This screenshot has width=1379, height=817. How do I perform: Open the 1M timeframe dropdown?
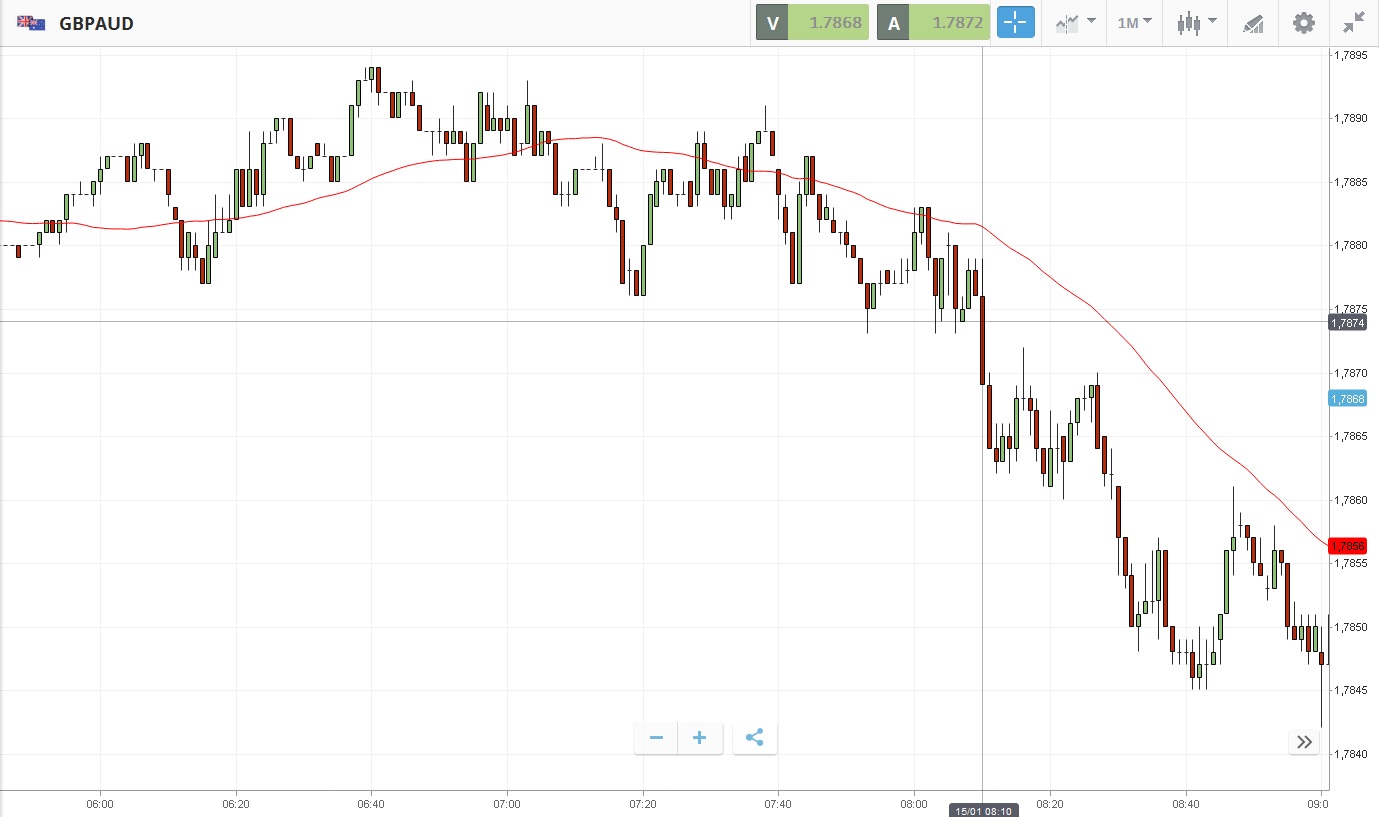[1134, 22]
